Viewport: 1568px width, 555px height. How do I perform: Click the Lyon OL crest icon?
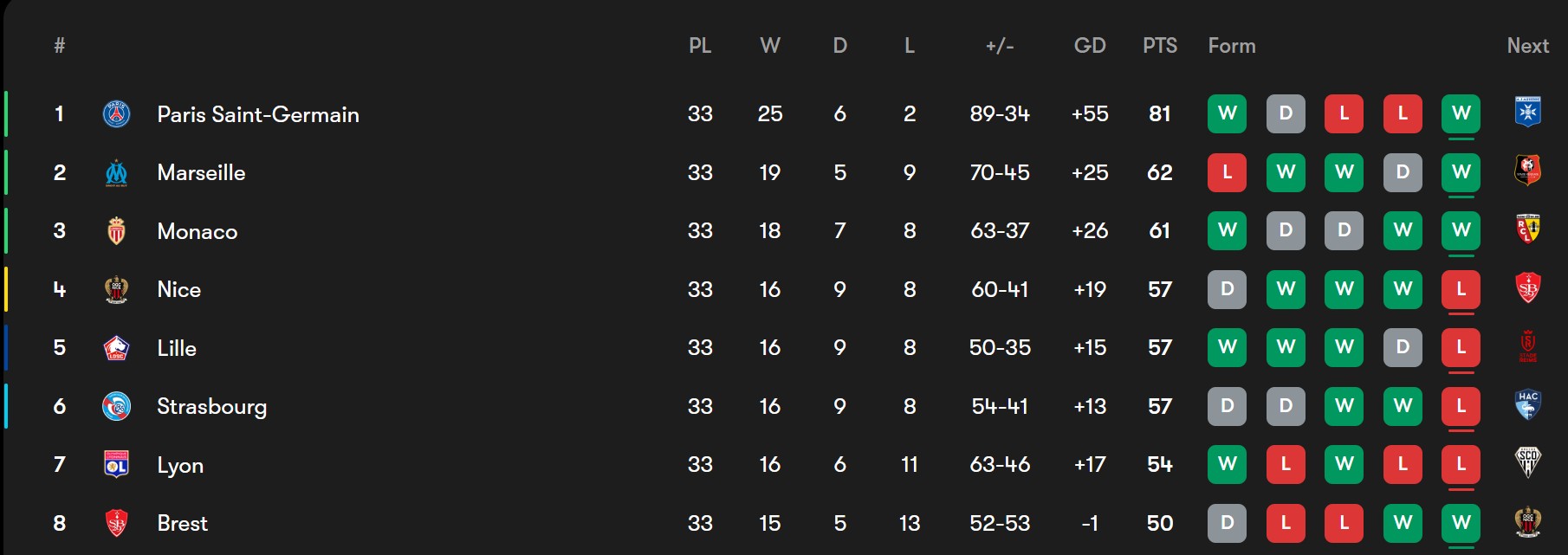116,465
